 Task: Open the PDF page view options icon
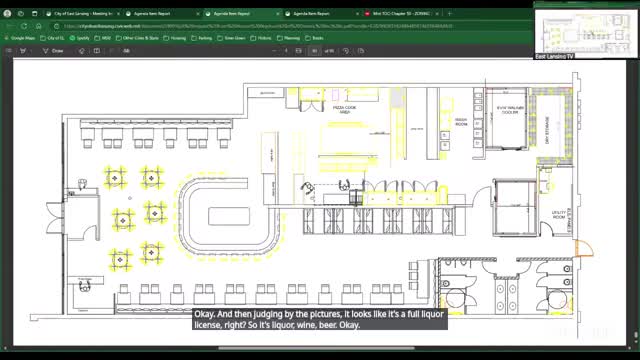click(361, 51)
